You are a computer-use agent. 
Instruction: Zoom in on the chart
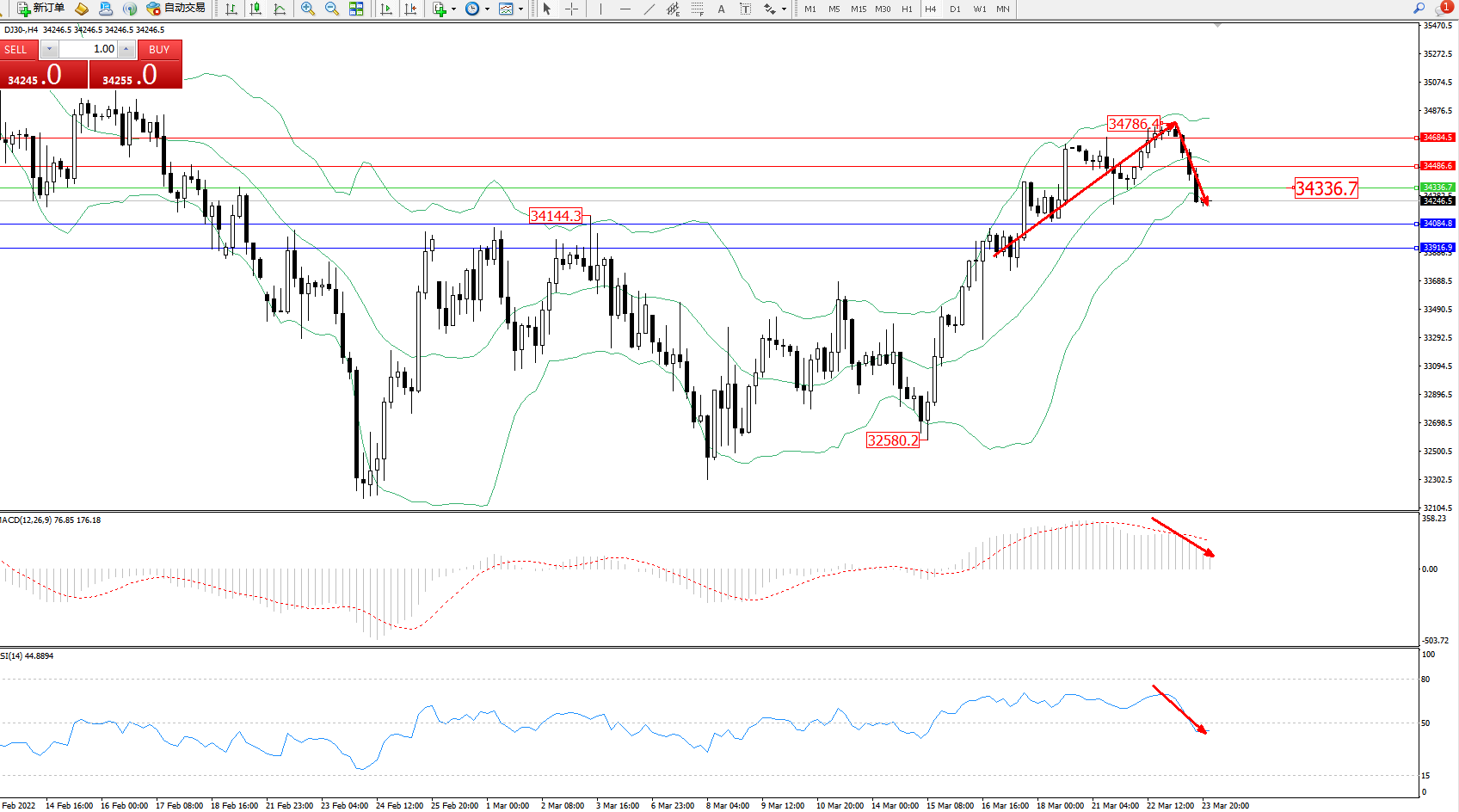307,9
